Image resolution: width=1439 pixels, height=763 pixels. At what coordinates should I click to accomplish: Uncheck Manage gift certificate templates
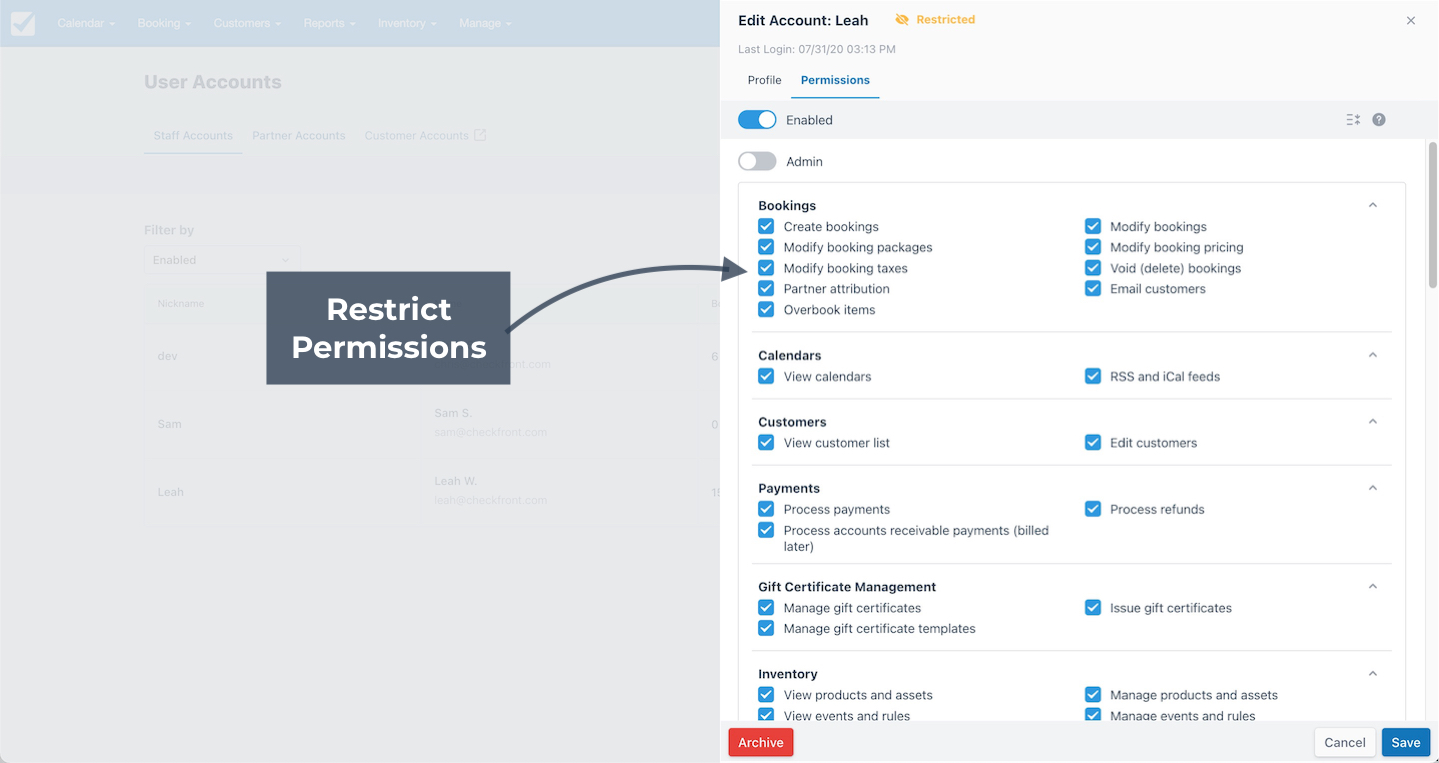[766, 628]
